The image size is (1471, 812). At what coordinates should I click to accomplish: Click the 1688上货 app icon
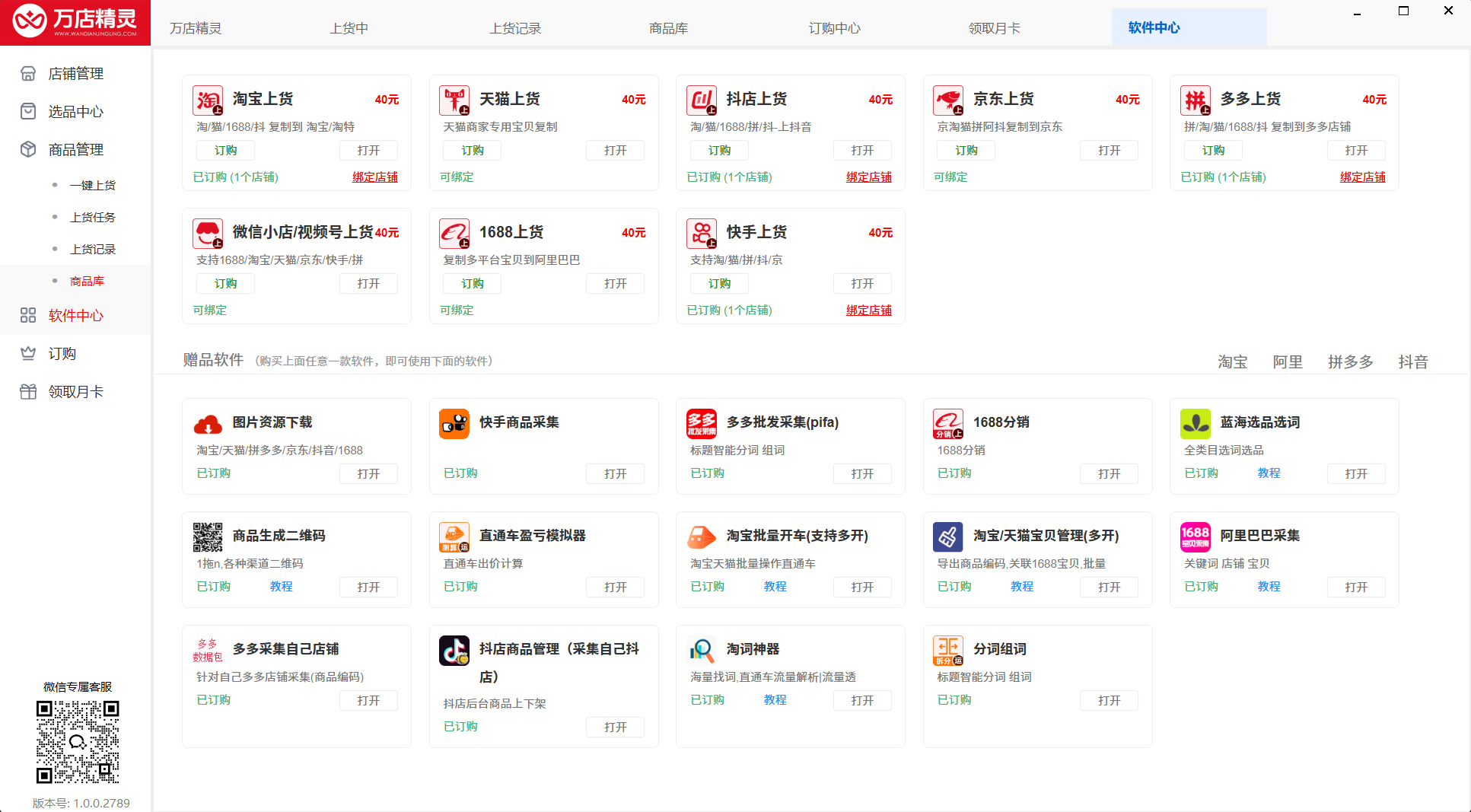click(454, 234)
